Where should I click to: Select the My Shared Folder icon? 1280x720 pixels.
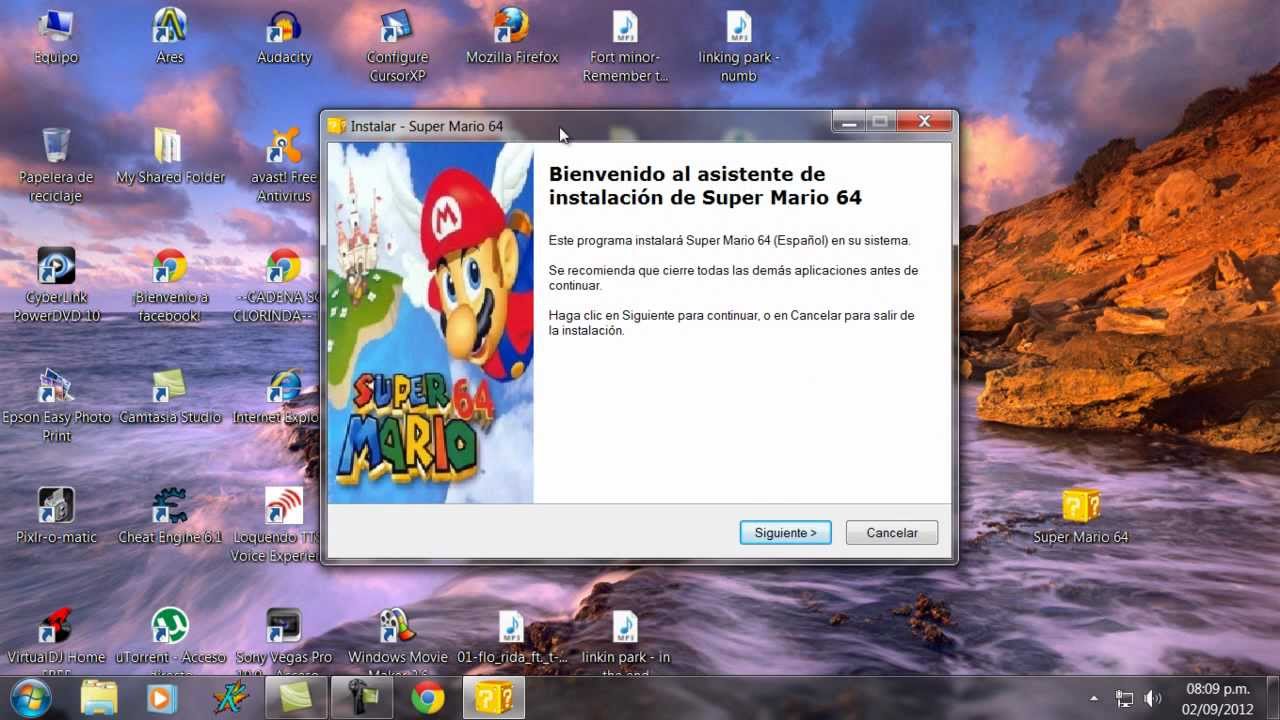pos(170,157)
